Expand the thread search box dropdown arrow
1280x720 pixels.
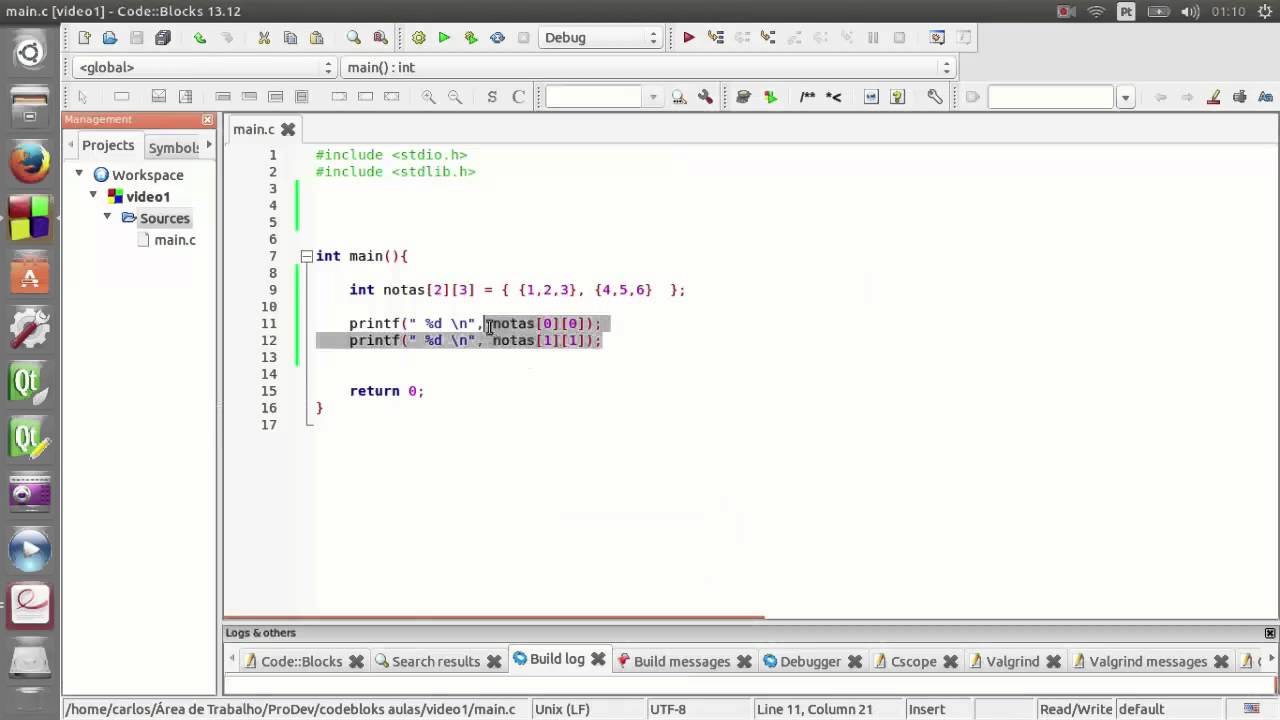coord(653,97)
